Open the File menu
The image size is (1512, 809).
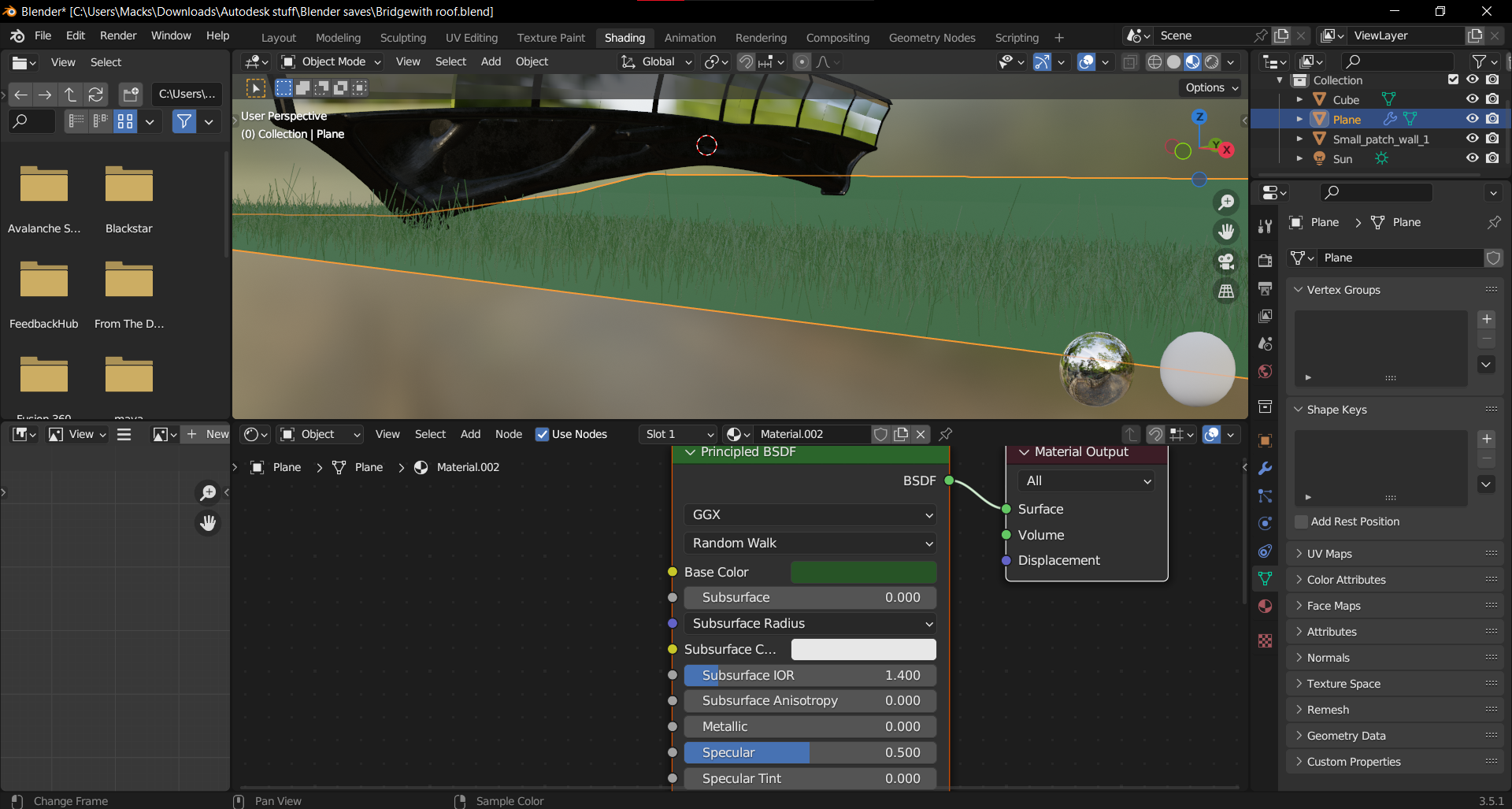(43, 35)
